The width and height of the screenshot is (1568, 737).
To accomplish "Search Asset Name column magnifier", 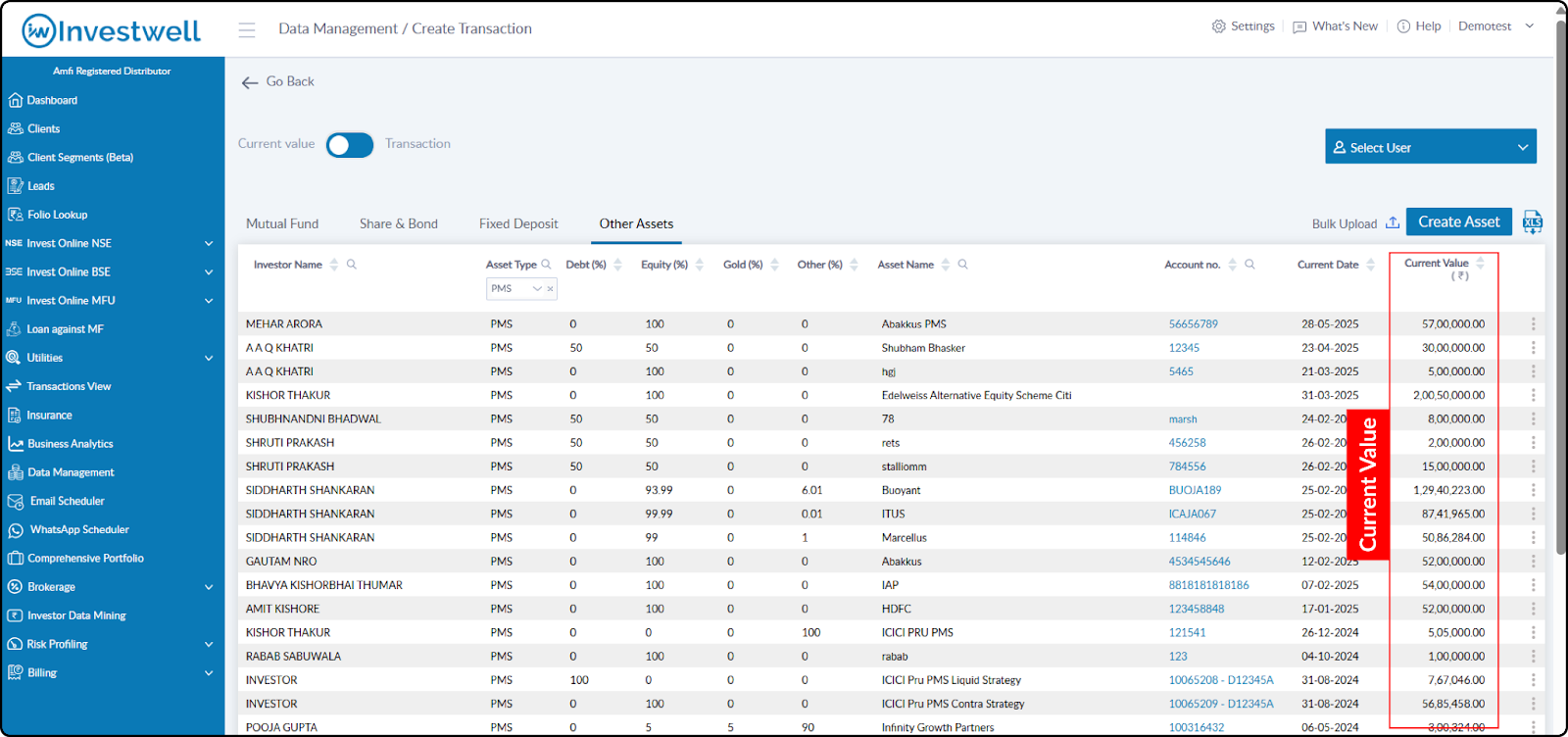I will pos(963,265).
